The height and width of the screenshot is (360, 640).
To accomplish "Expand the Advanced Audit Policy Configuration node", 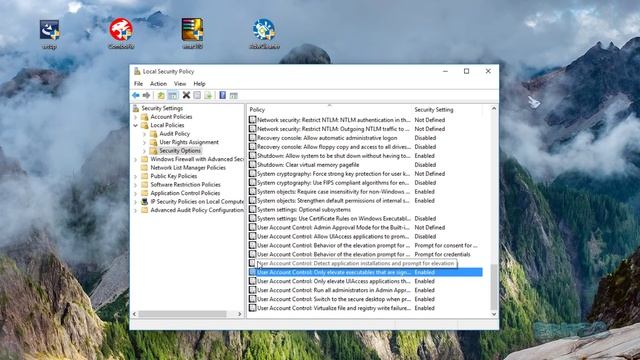I will pos(136,211).
